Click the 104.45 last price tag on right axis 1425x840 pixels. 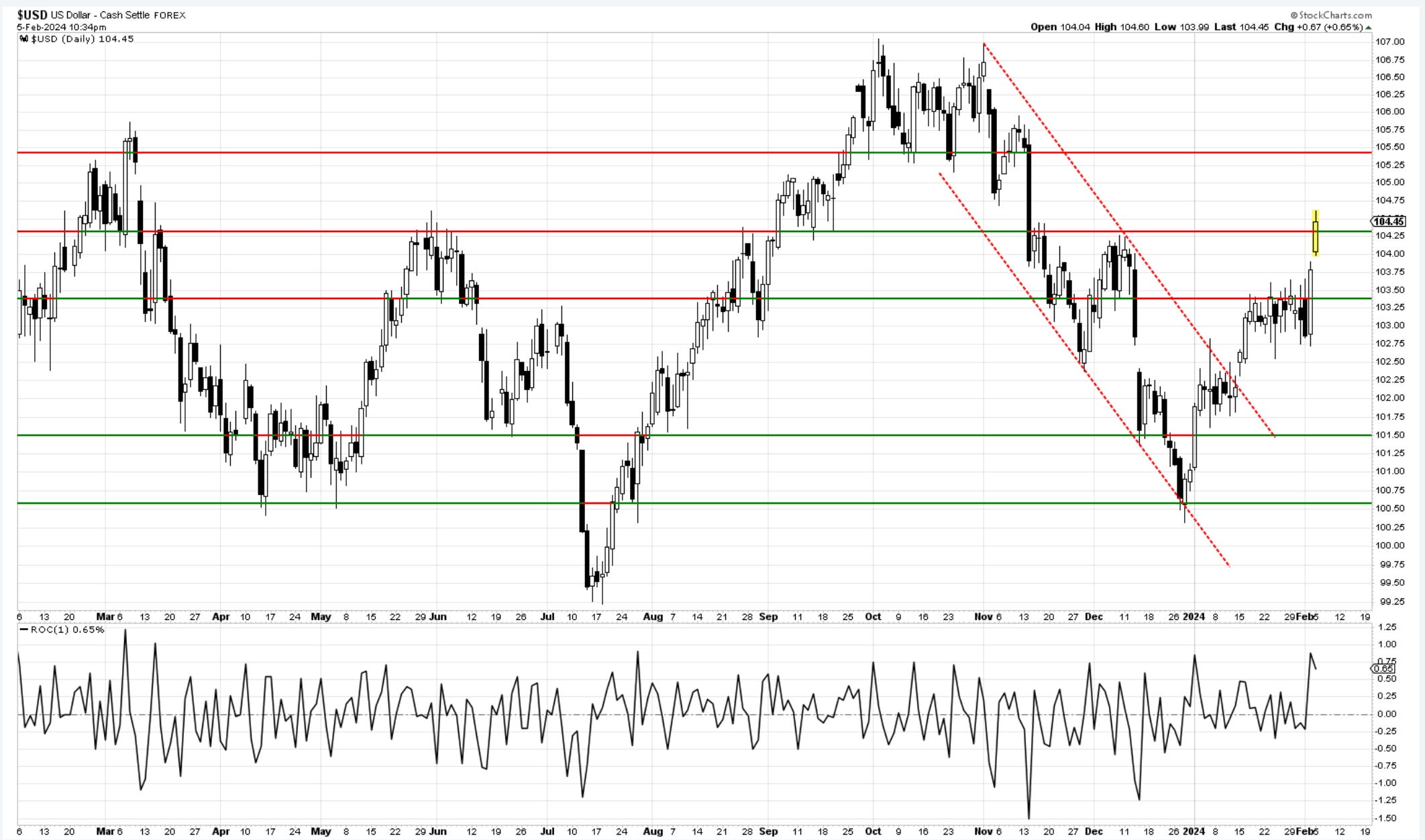point(1388,221)
